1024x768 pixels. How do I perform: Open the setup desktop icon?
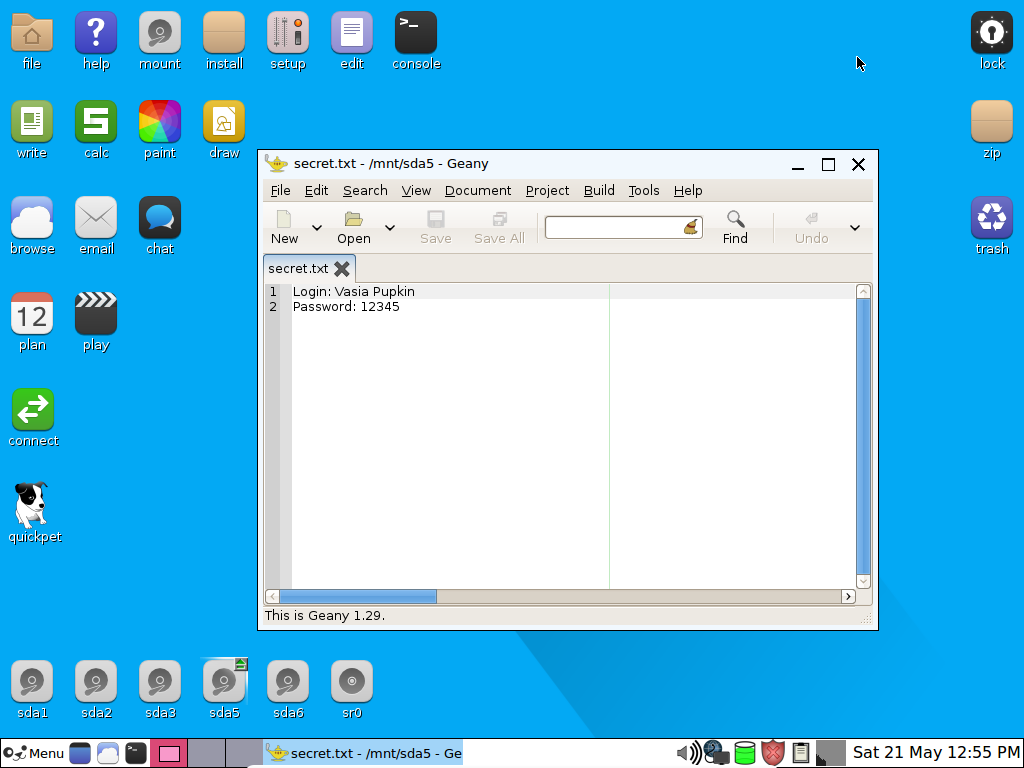click(288, 33)
